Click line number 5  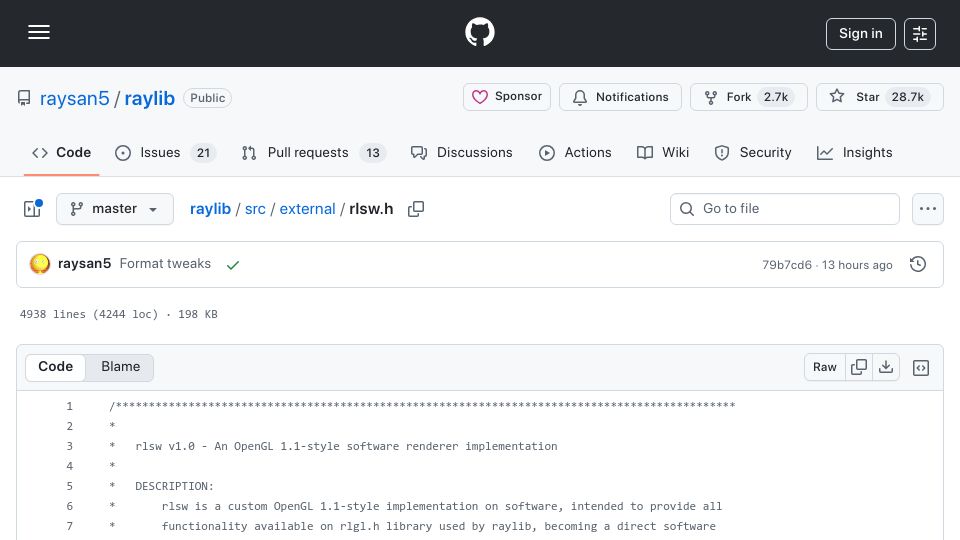point(70,486)
